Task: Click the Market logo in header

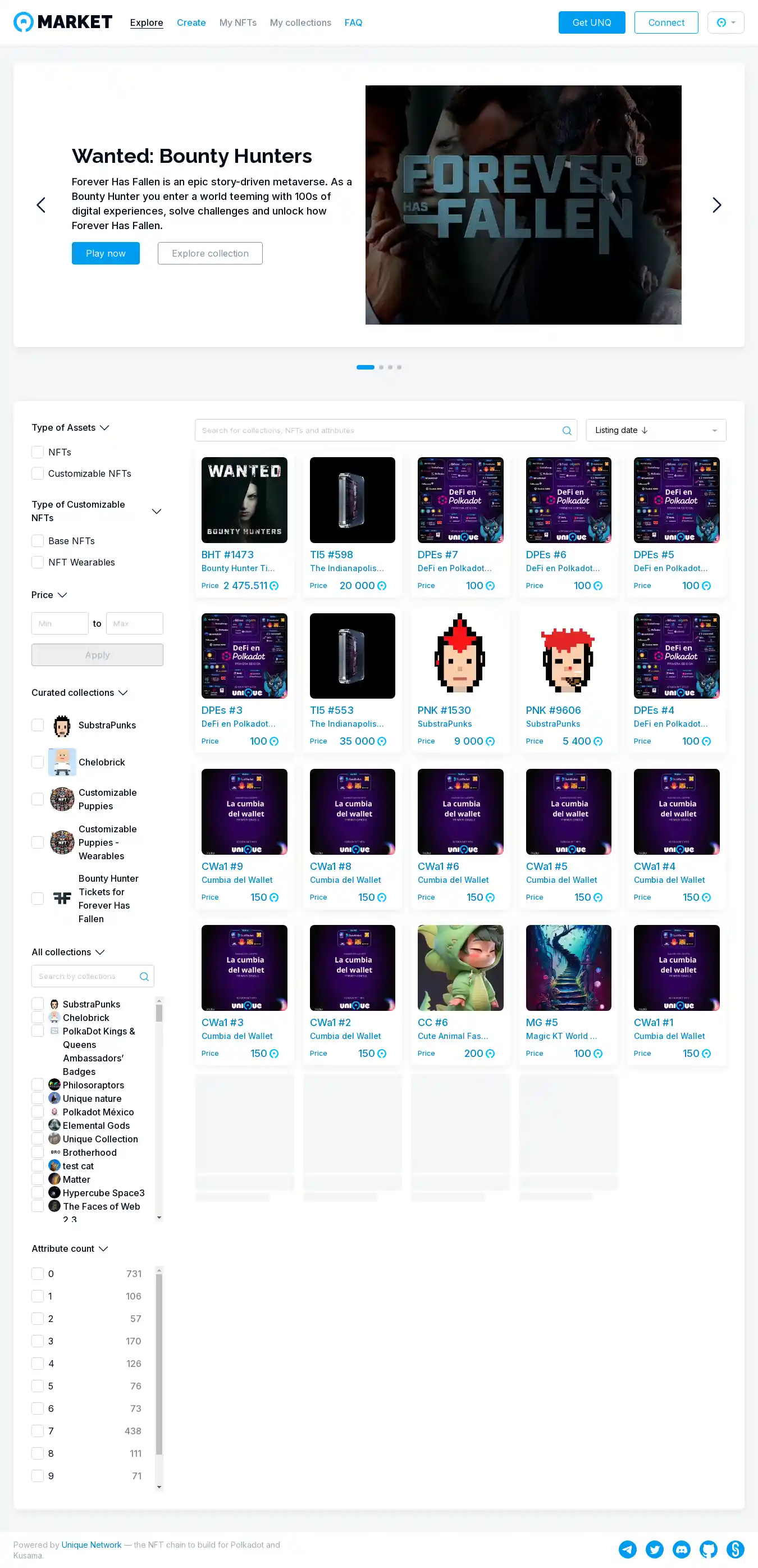Action: tap(63, 22)
